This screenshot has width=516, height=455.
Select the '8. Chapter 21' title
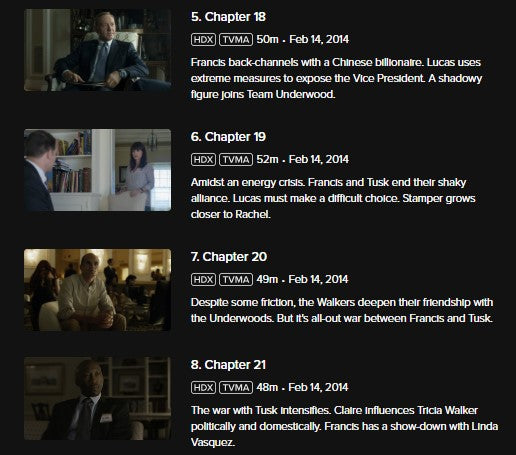[228, 365]
